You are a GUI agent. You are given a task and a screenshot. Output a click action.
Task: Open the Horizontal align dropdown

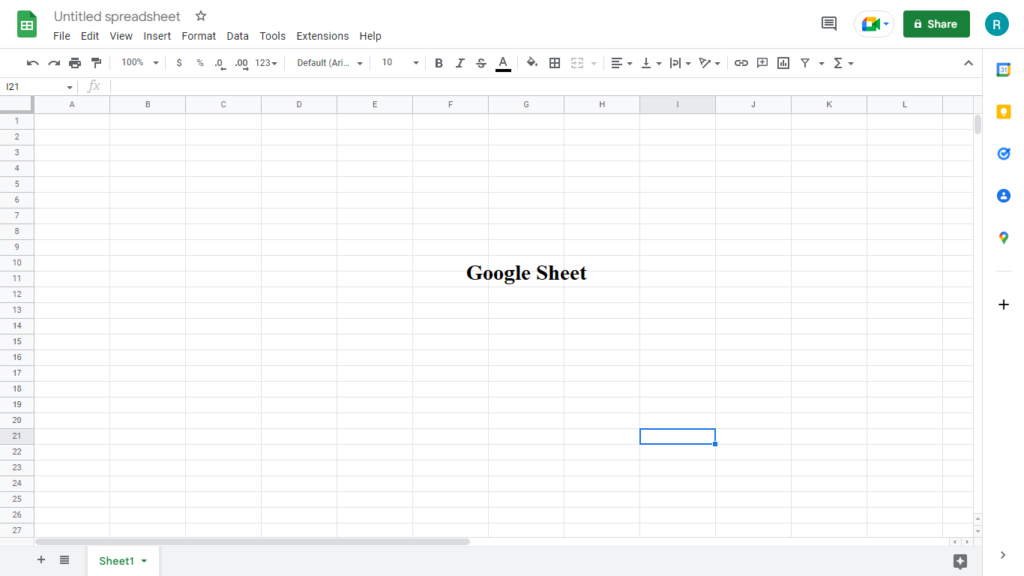(621, 63)
